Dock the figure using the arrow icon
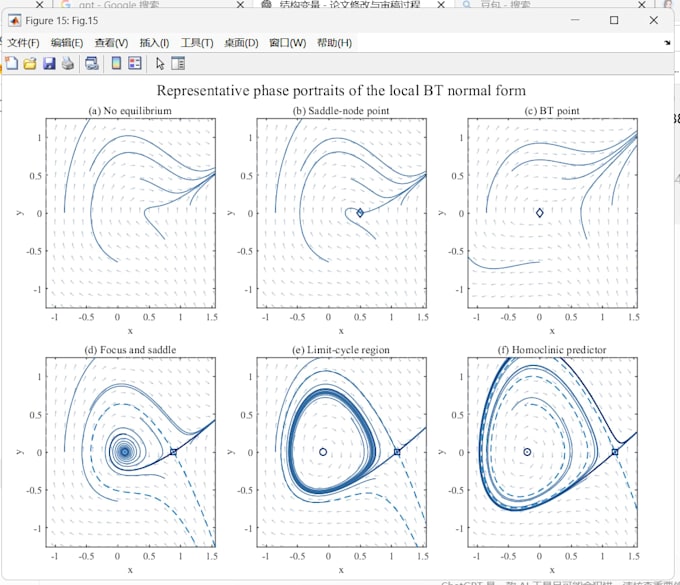The height and width of the screenshot is (585, 680). (667, 43)
